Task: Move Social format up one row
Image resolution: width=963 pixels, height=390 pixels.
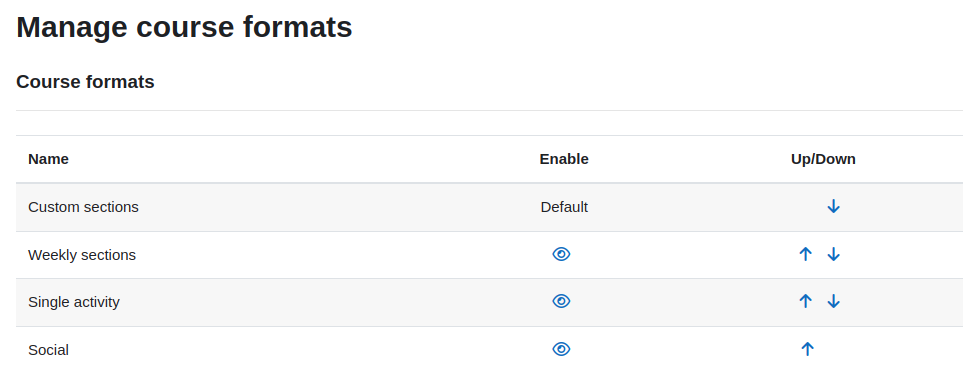Action: pos(808,349)
